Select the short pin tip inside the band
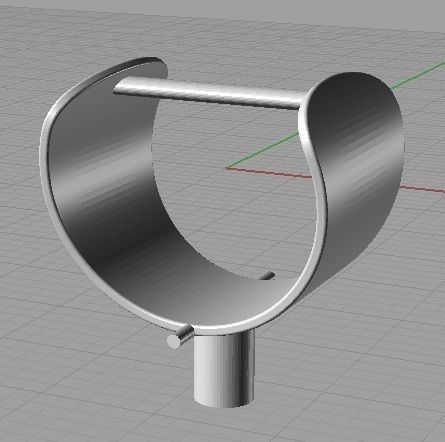The height and width of the screenshot is (442, 445). click(267, 275)
